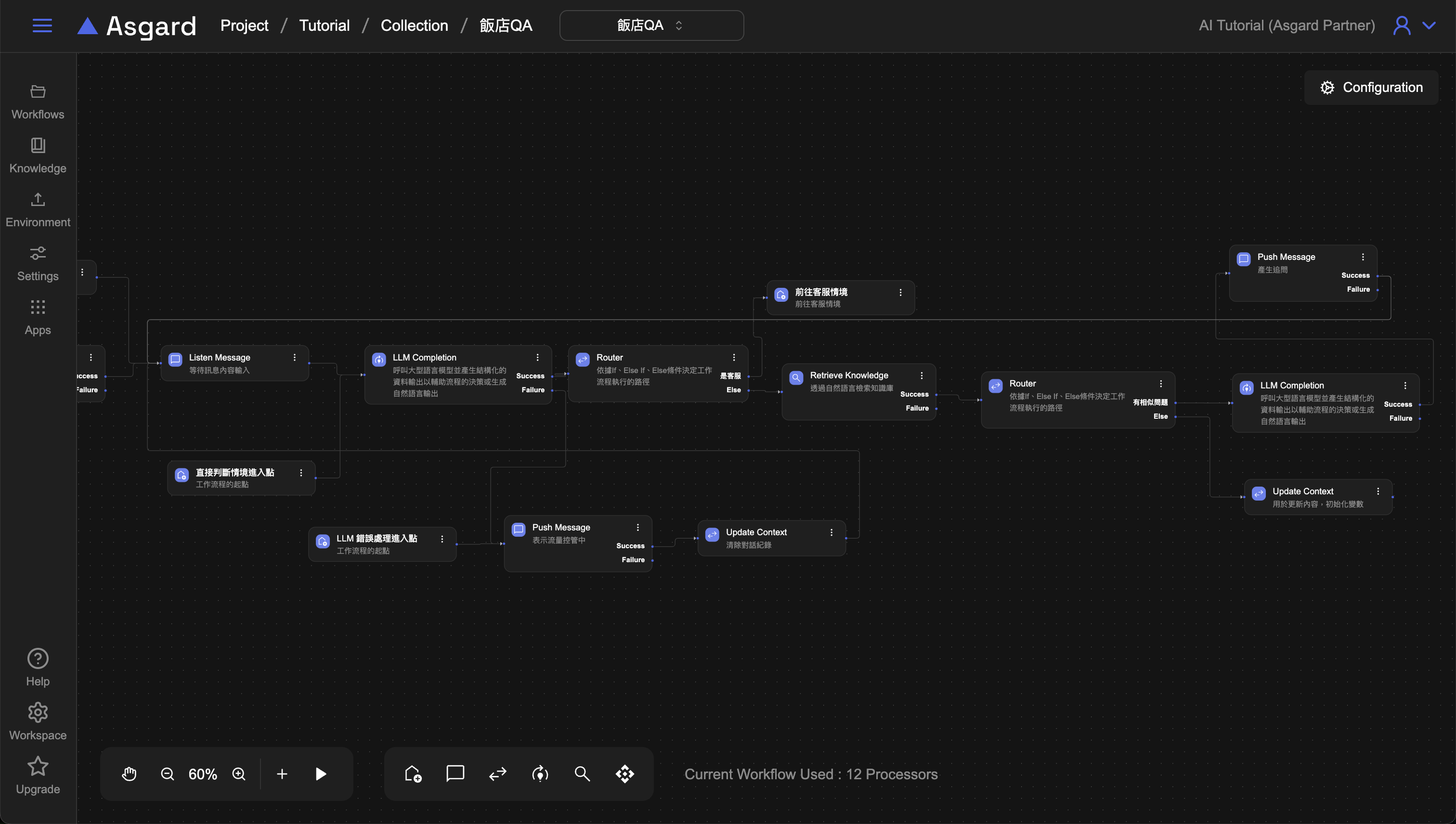Image resolution: width=1456 pixels, height=824 pixels.
Task: Add a router processor from toolbar
Action: coord(497,773)
